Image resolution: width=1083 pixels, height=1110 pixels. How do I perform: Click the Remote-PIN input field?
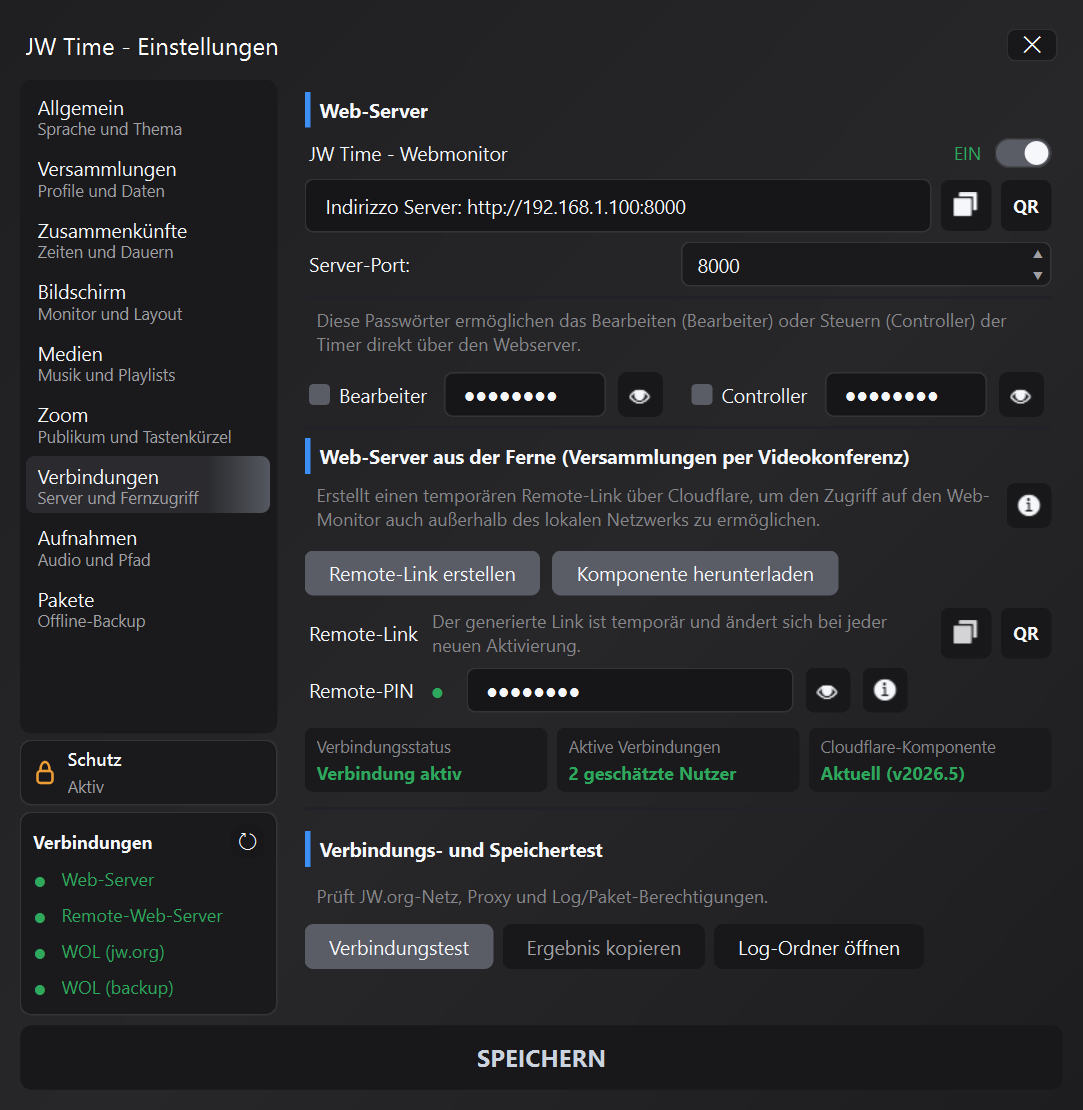pyautogui.click(x=629, y=691)
